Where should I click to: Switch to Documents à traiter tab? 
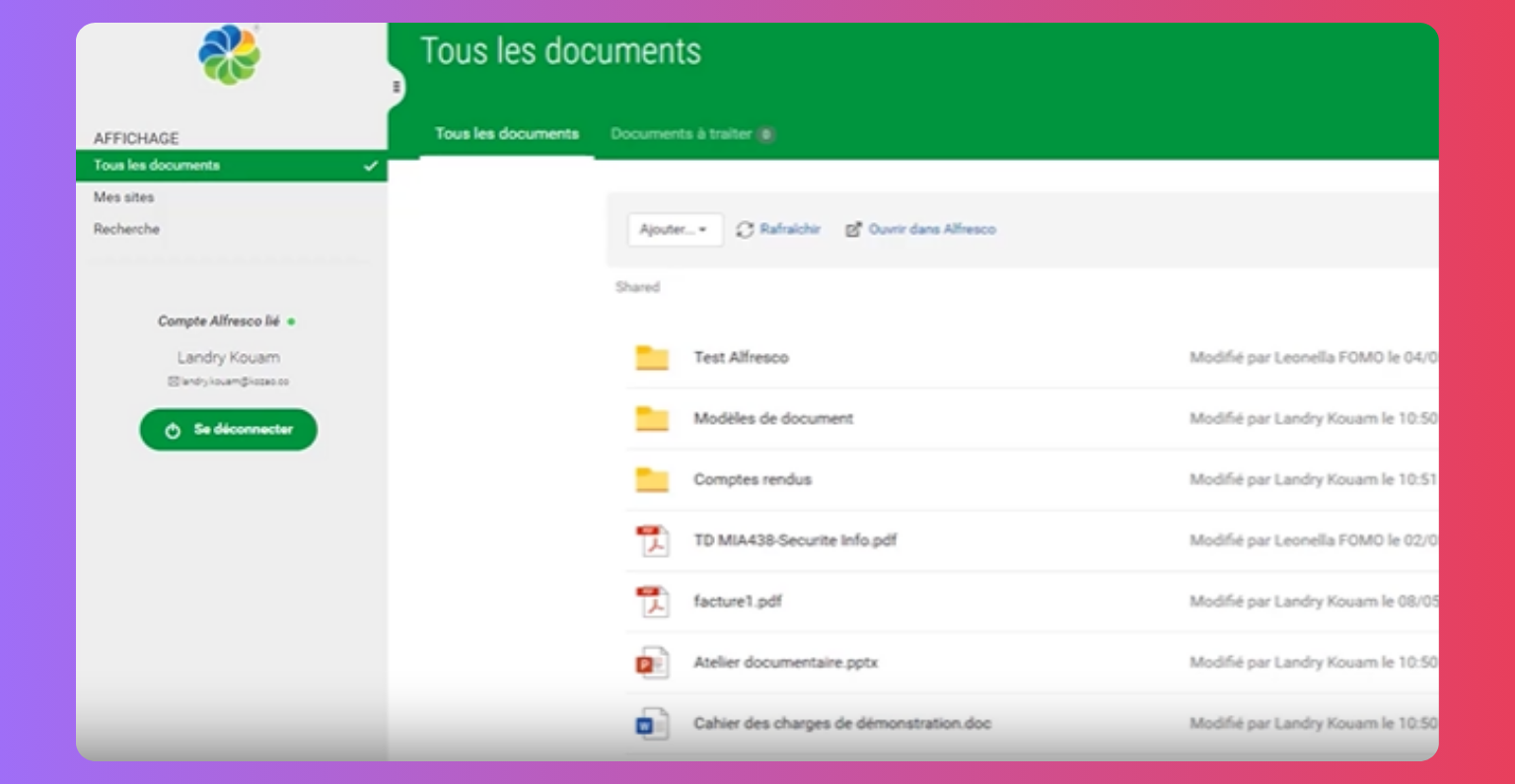[x=682, y=134]
